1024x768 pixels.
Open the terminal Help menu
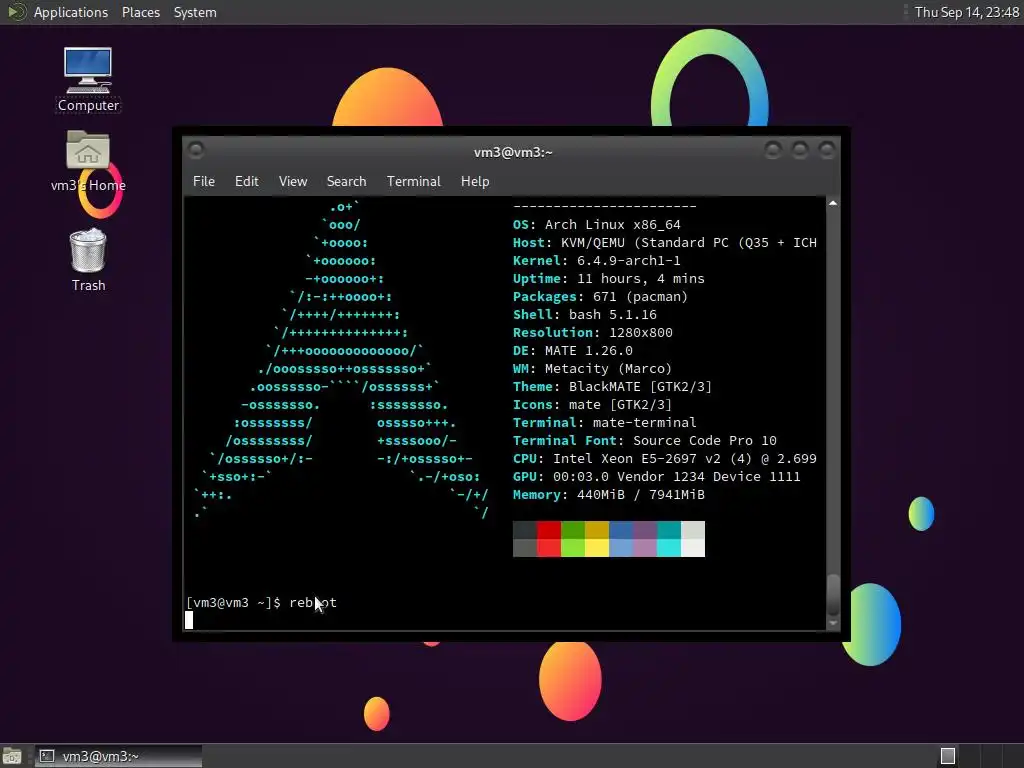[x=475, y=182]
